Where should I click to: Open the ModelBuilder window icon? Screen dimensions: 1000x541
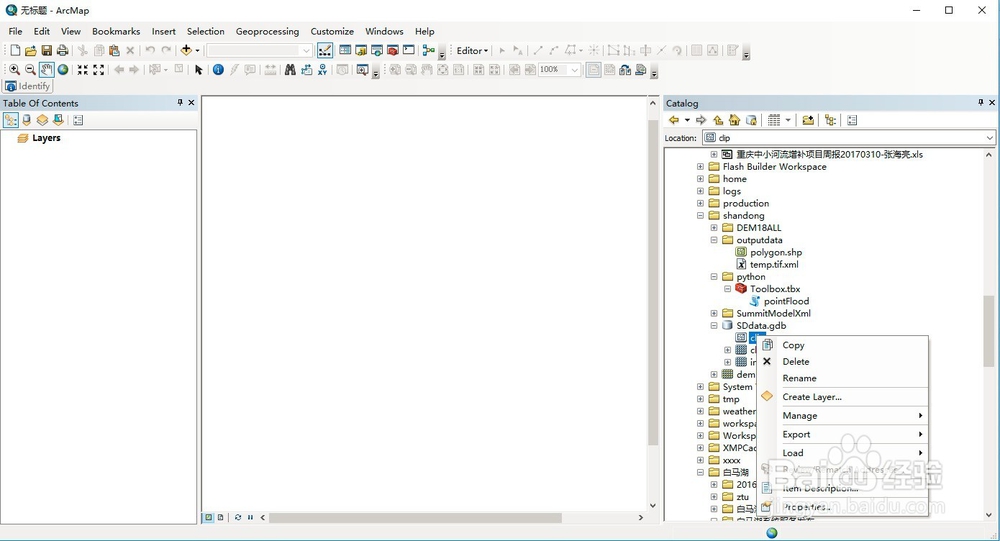click(x=429, y=50)
